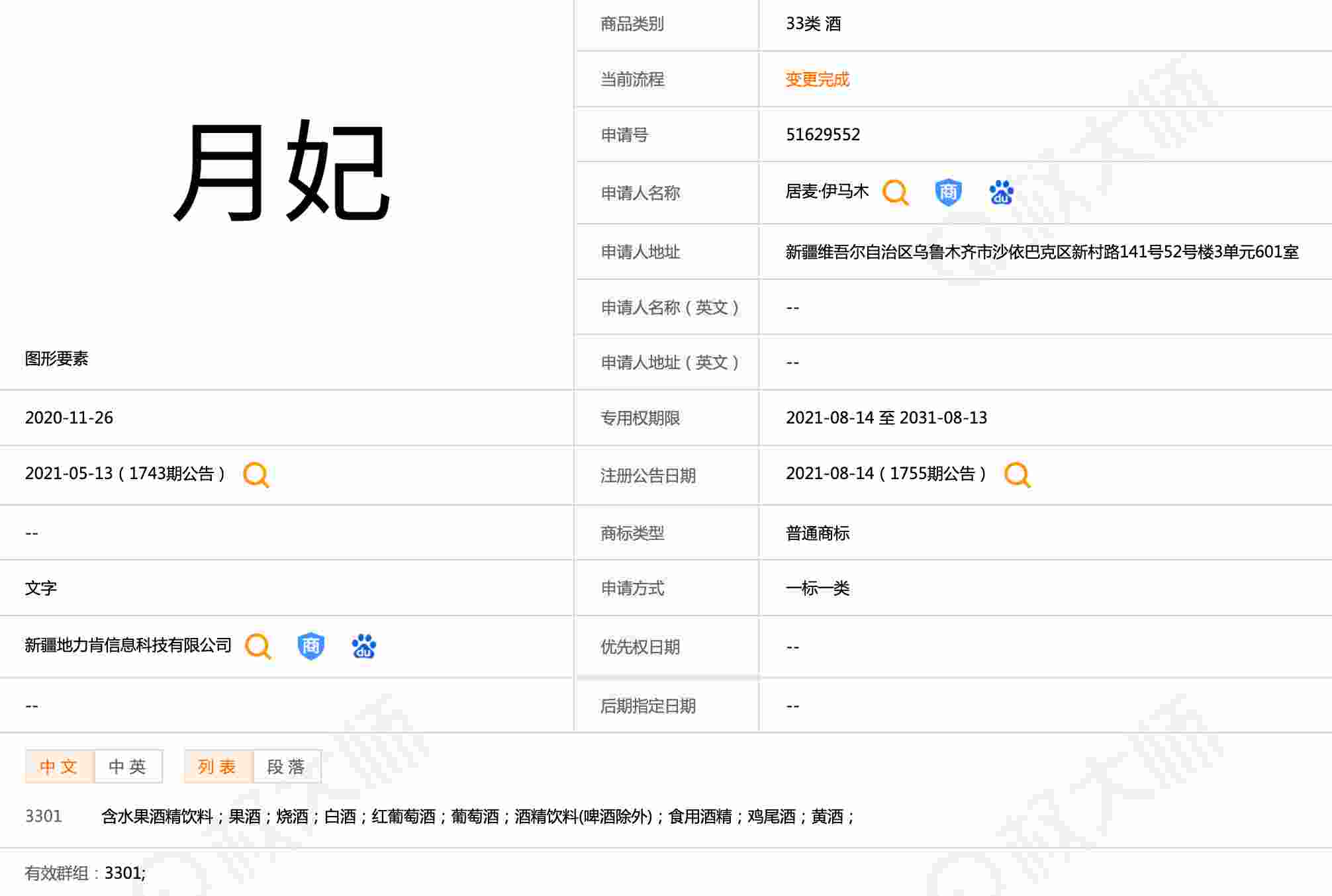
Task: Click agency name 新疆地力肯信息科技有限公司
Action: tap(128, 645)
